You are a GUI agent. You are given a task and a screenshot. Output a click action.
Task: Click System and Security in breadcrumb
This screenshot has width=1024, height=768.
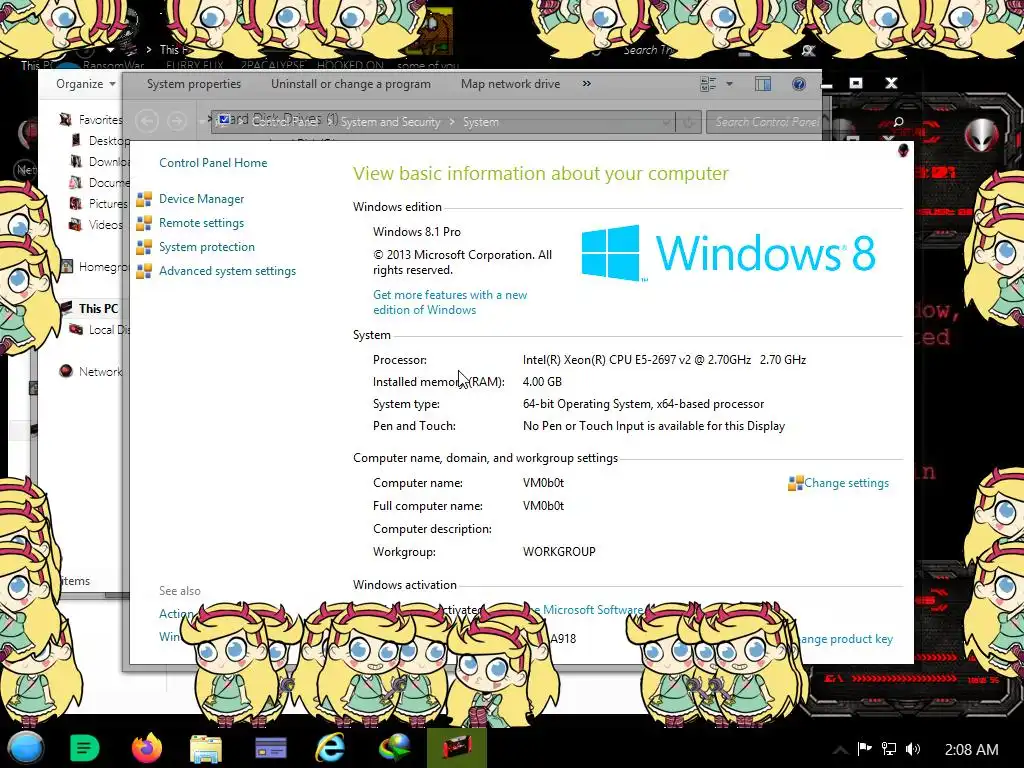[390, 122]
